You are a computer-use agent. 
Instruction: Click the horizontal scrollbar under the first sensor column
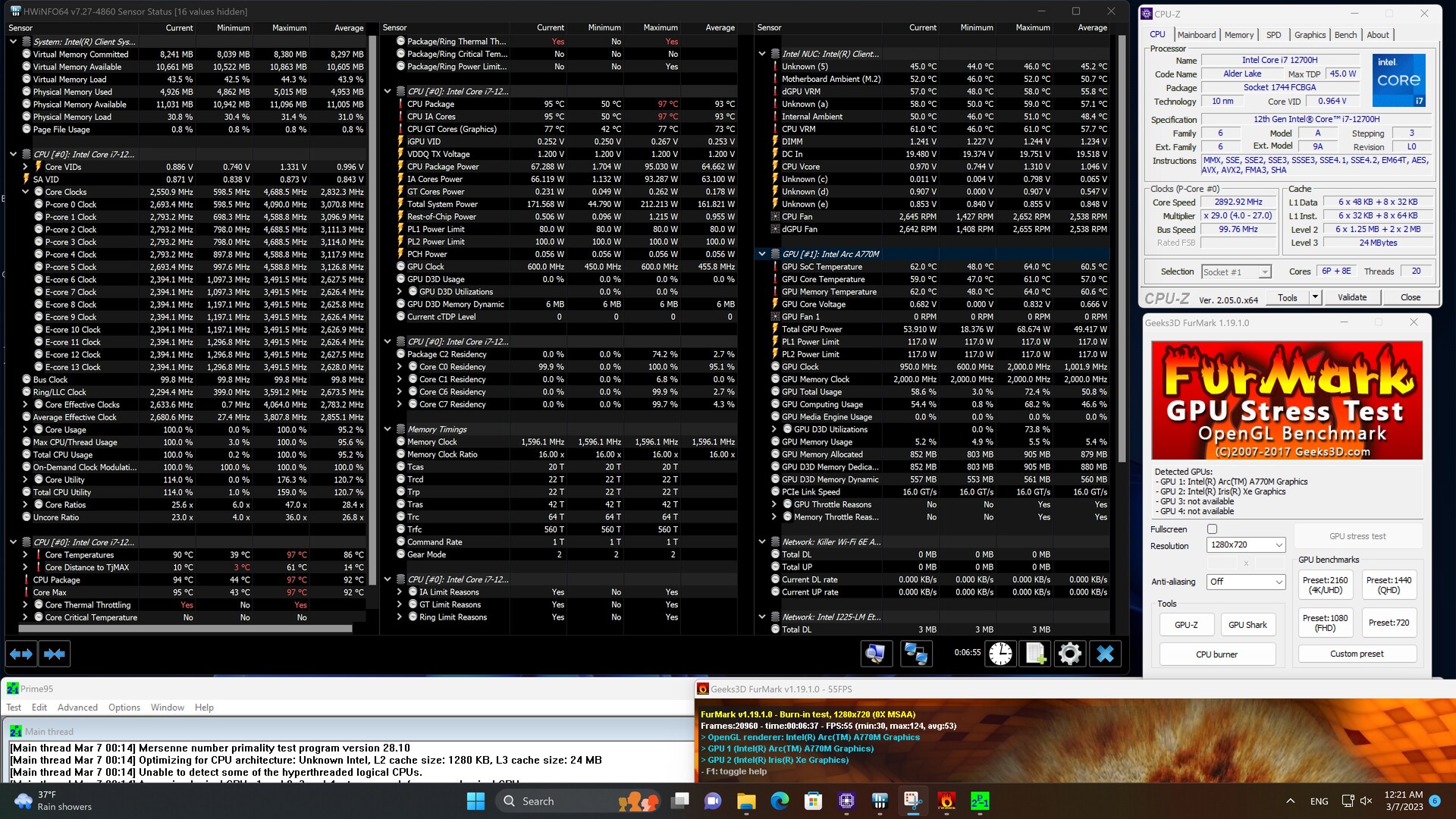(185, 629)
